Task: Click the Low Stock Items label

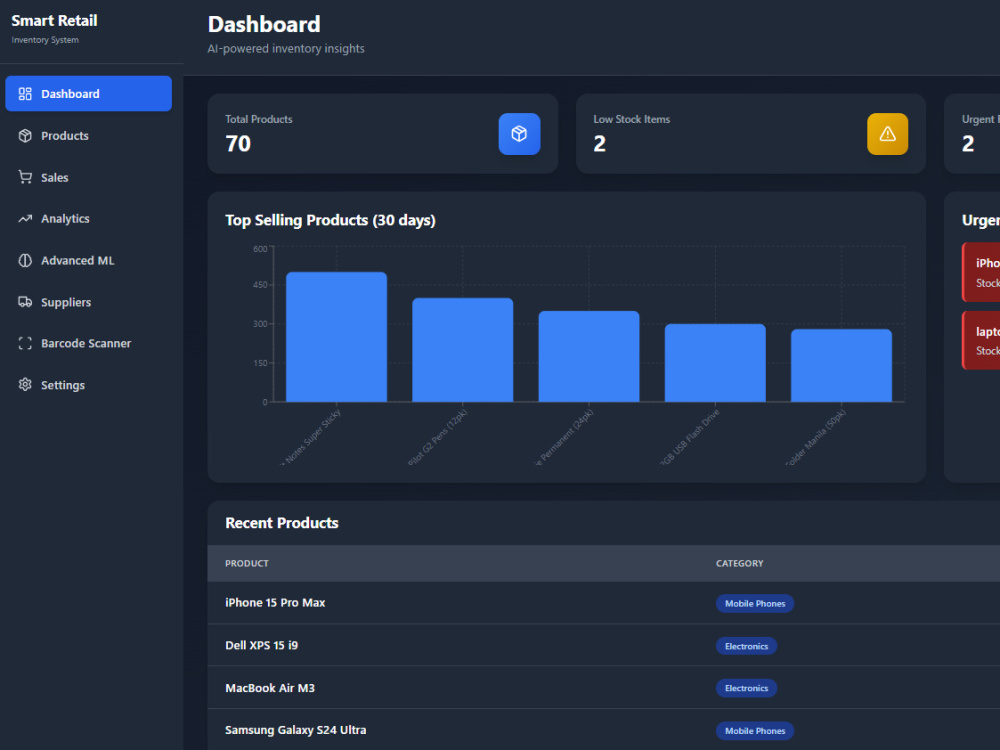Action: [631, 119]
